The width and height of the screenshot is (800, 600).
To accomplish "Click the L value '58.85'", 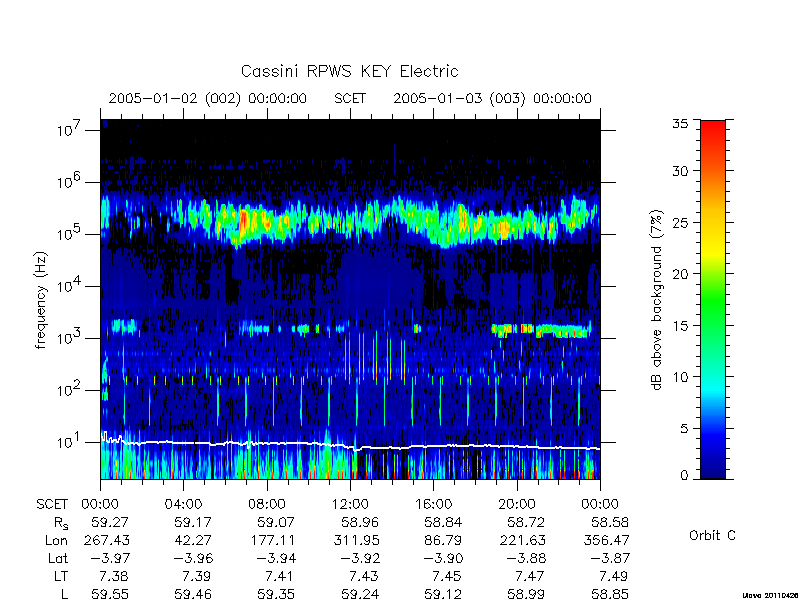I will click(610, 594).
